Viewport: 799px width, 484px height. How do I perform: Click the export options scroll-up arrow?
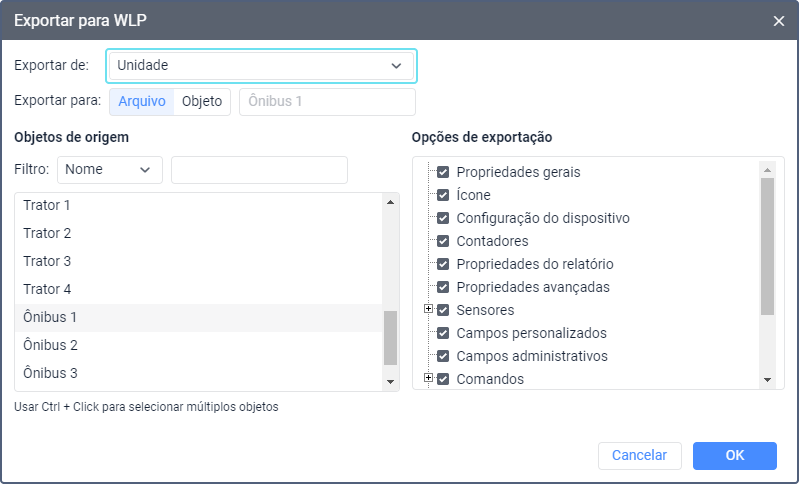(767, 170)
